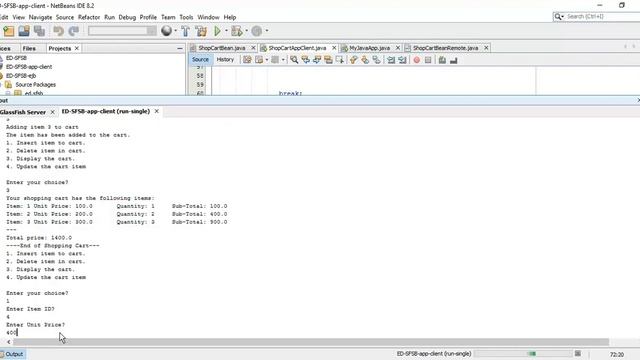Click the Find Previous Occurrence icon
The image size is (640, 360).
305,60
